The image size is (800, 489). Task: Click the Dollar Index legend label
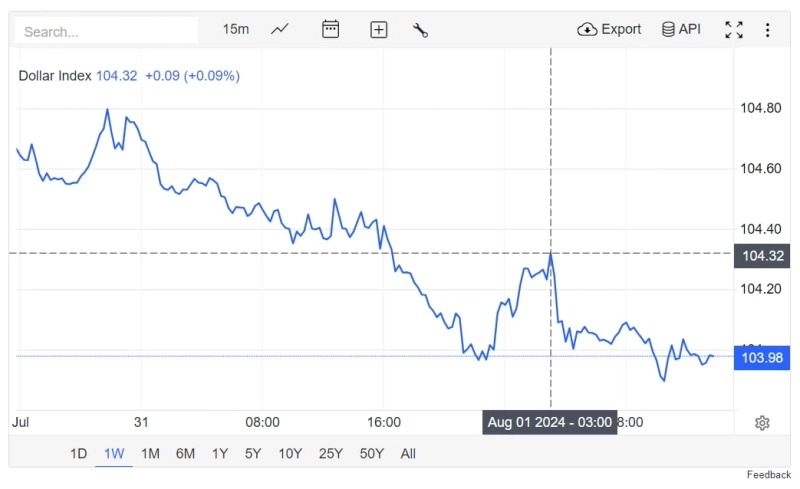coord(55,75)
